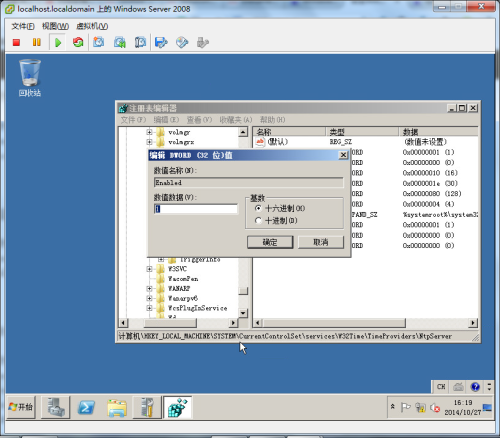The height and width of the screenshot is (438, 500).
Task: Click the muted volume tray icon
Action: 435,407
